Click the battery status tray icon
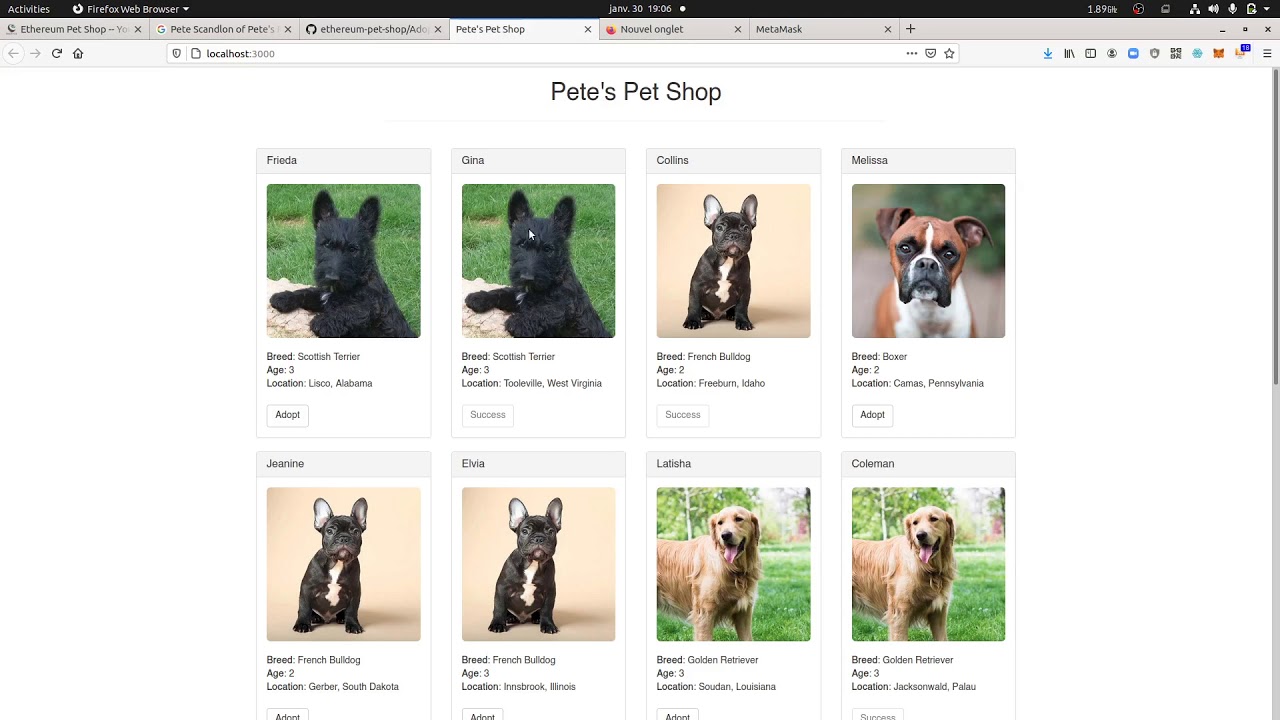 [x=1251, y=9]
